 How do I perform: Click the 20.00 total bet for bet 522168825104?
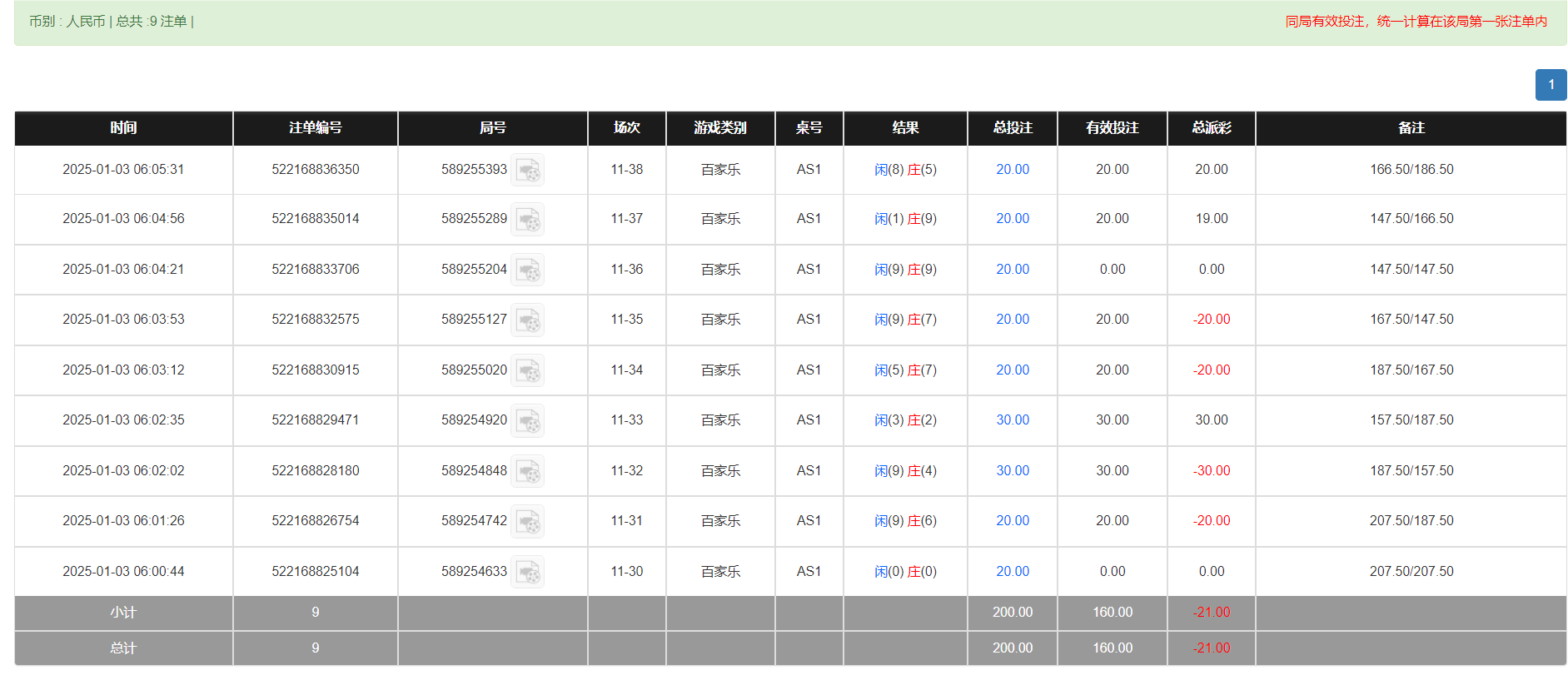1012,572
